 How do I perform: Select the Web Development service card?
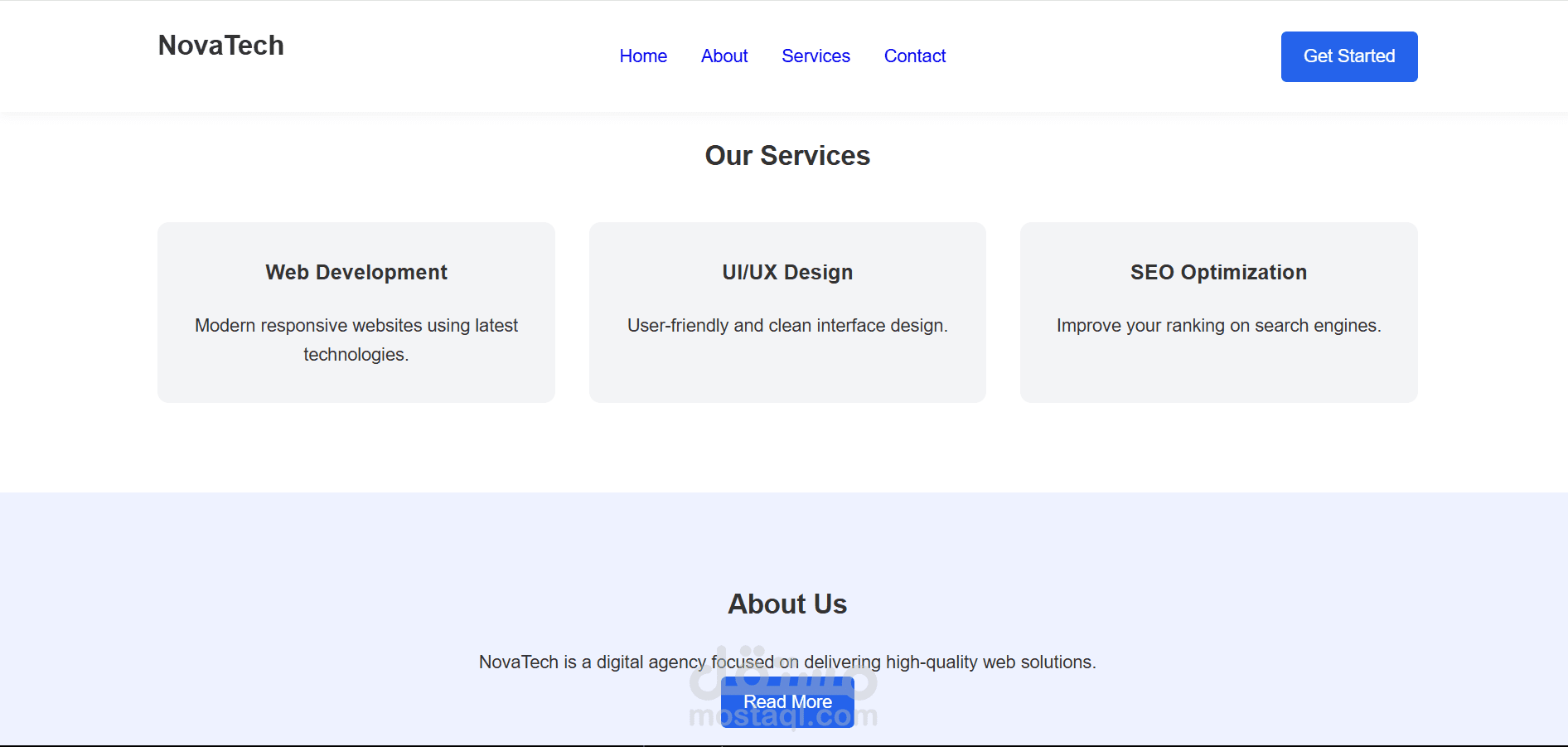click(356, 313)
